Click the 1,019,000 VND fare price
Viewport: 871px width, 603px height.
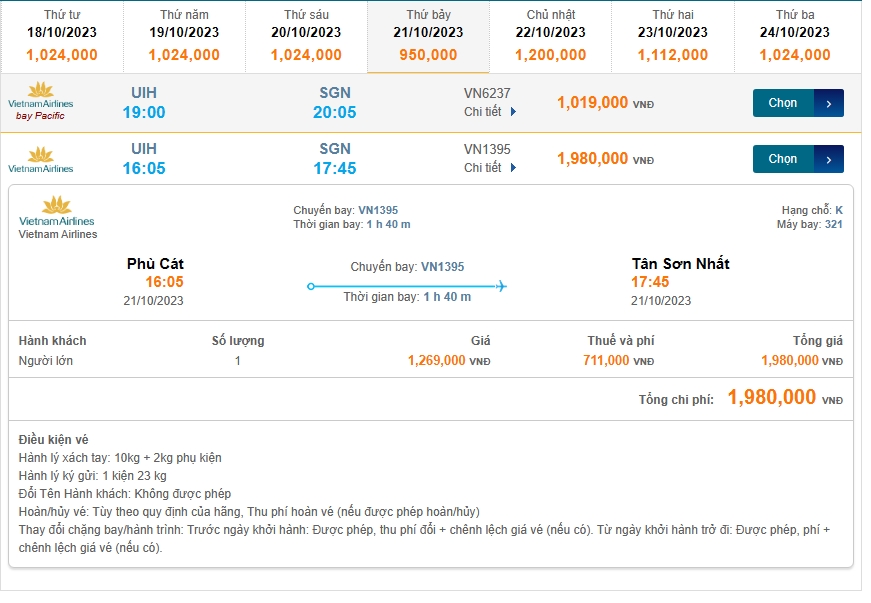point(593,102)
